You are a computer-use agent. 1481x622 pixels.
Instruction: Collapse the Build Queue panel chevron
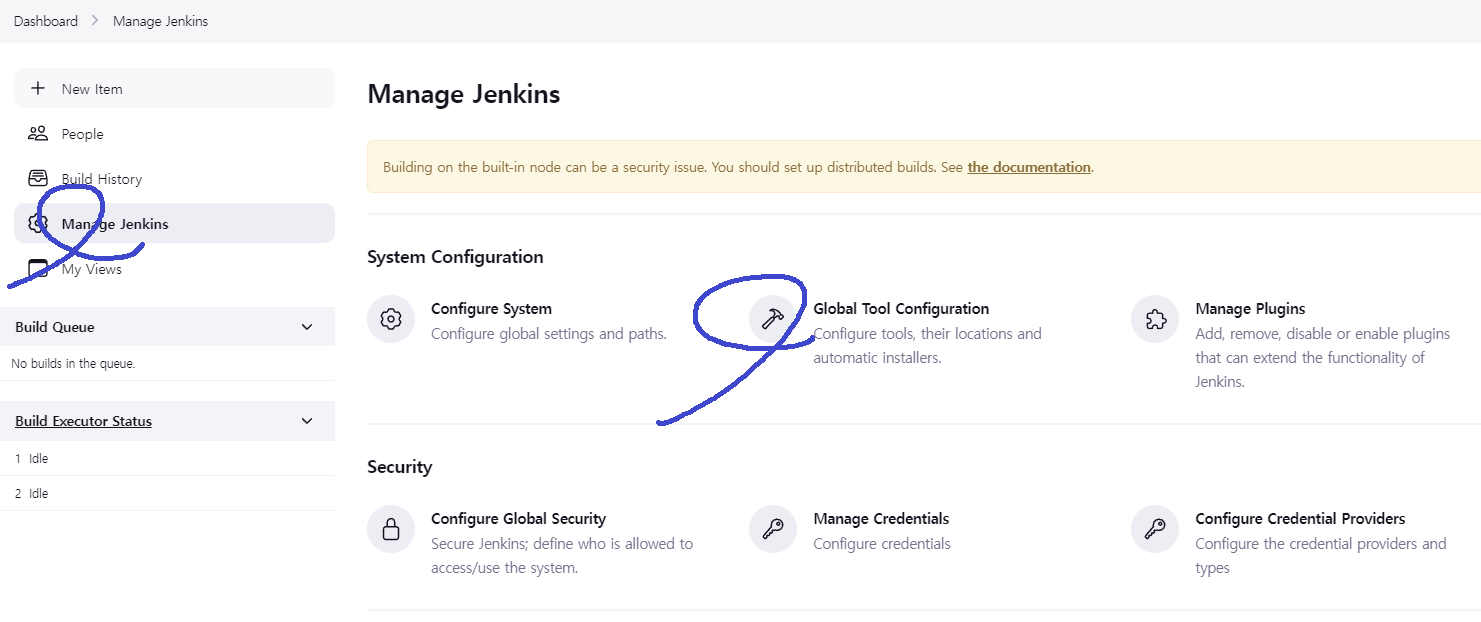click(307, 327)
